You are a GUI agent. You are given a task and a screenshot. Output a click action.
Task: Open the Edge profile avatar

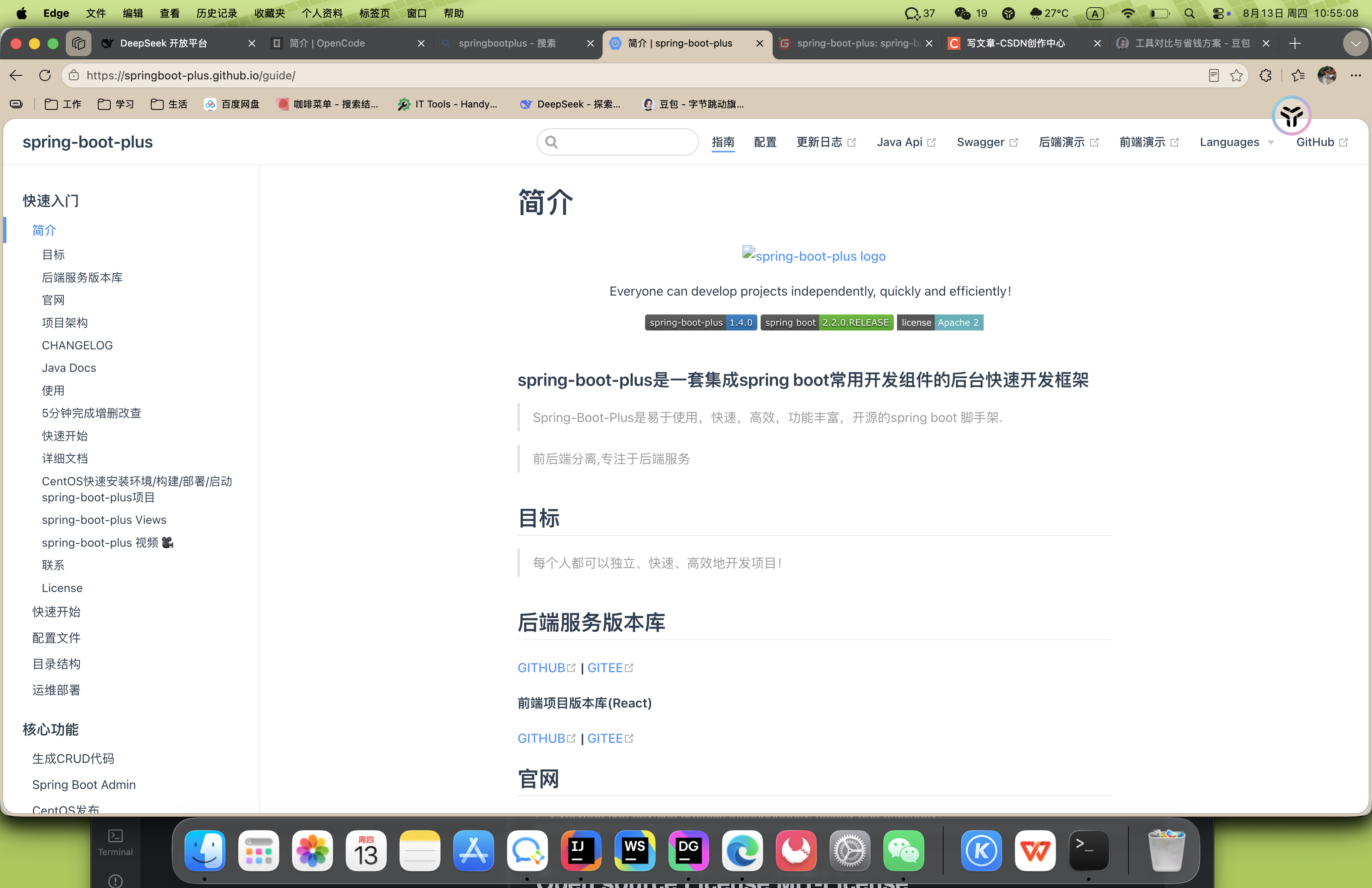pos(1327,75)
